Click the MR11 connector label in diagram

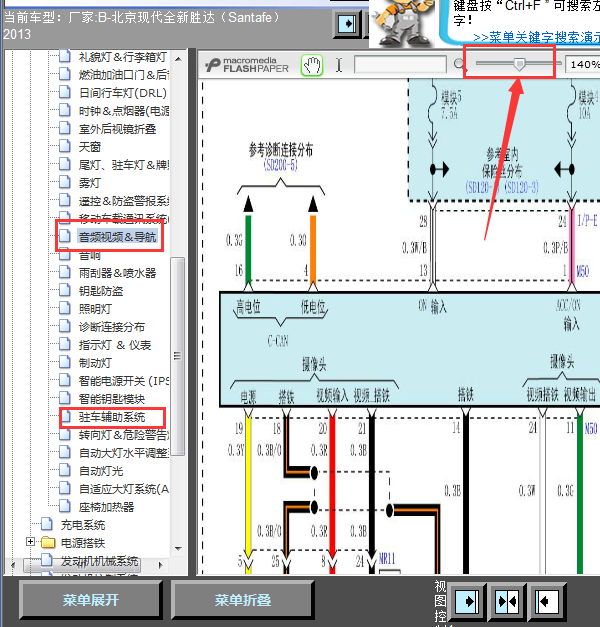click(x=387, y=559)
